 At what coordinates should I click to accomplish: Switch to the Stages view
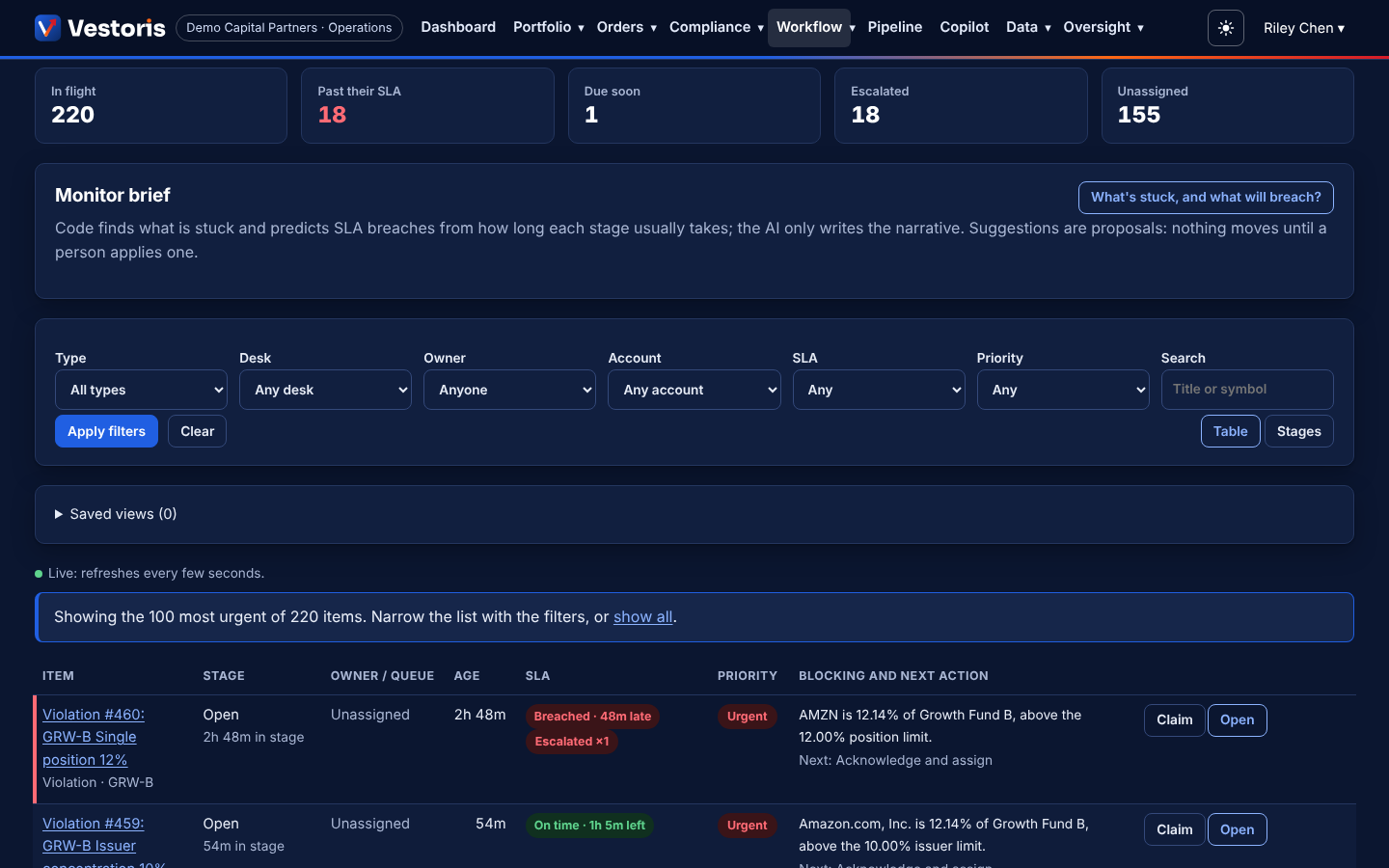(x=1298, y=431)
